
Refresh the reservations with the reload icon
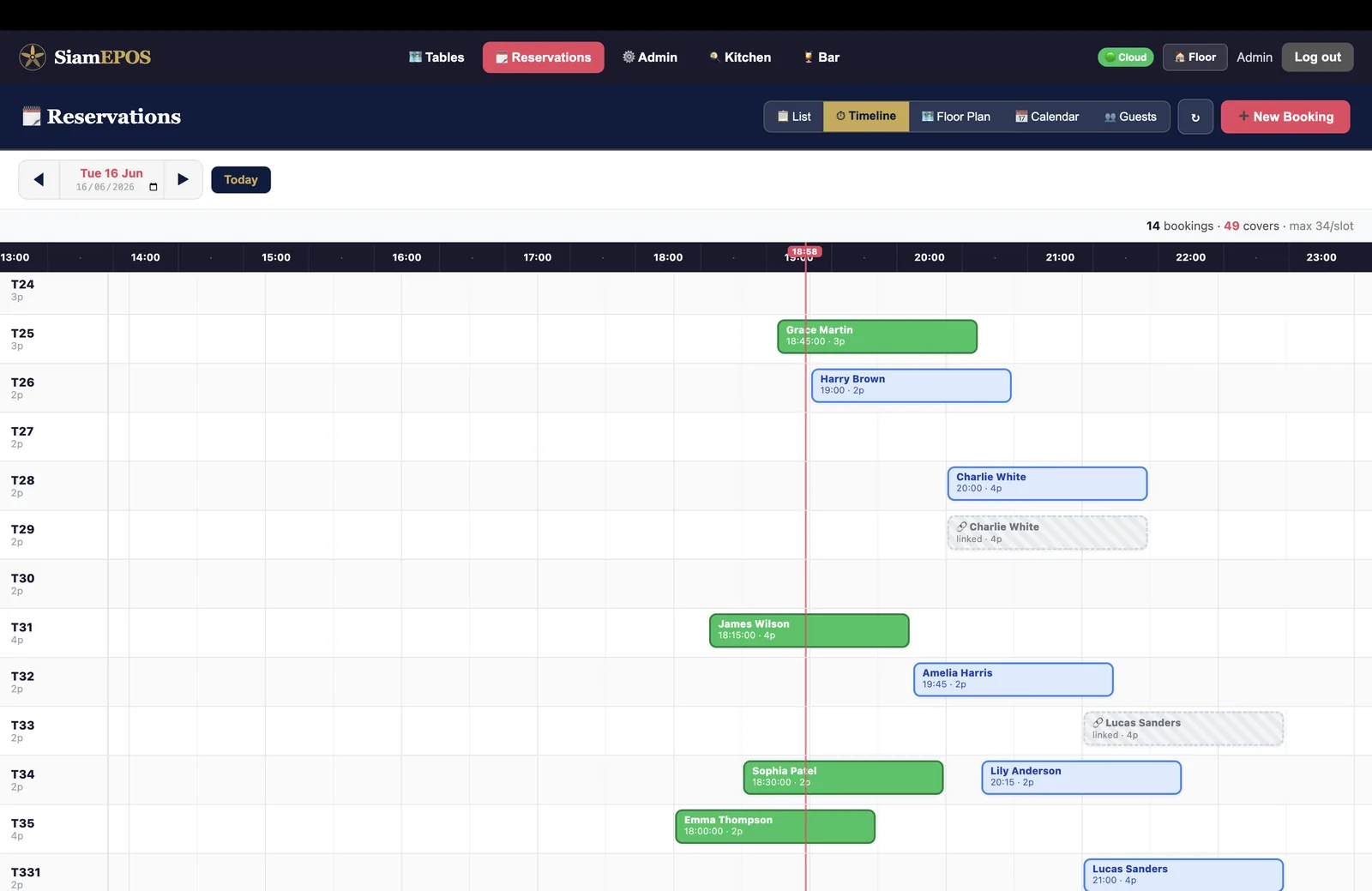1195,117
